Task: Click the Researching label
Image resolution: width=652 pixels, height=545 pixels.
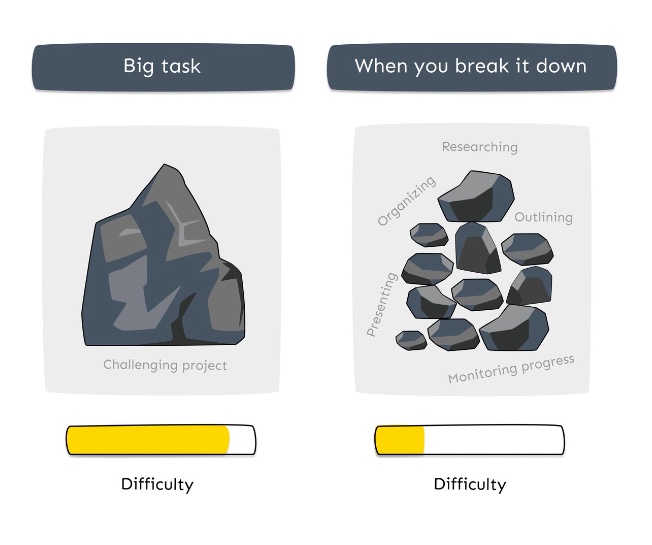Action: 479,147
